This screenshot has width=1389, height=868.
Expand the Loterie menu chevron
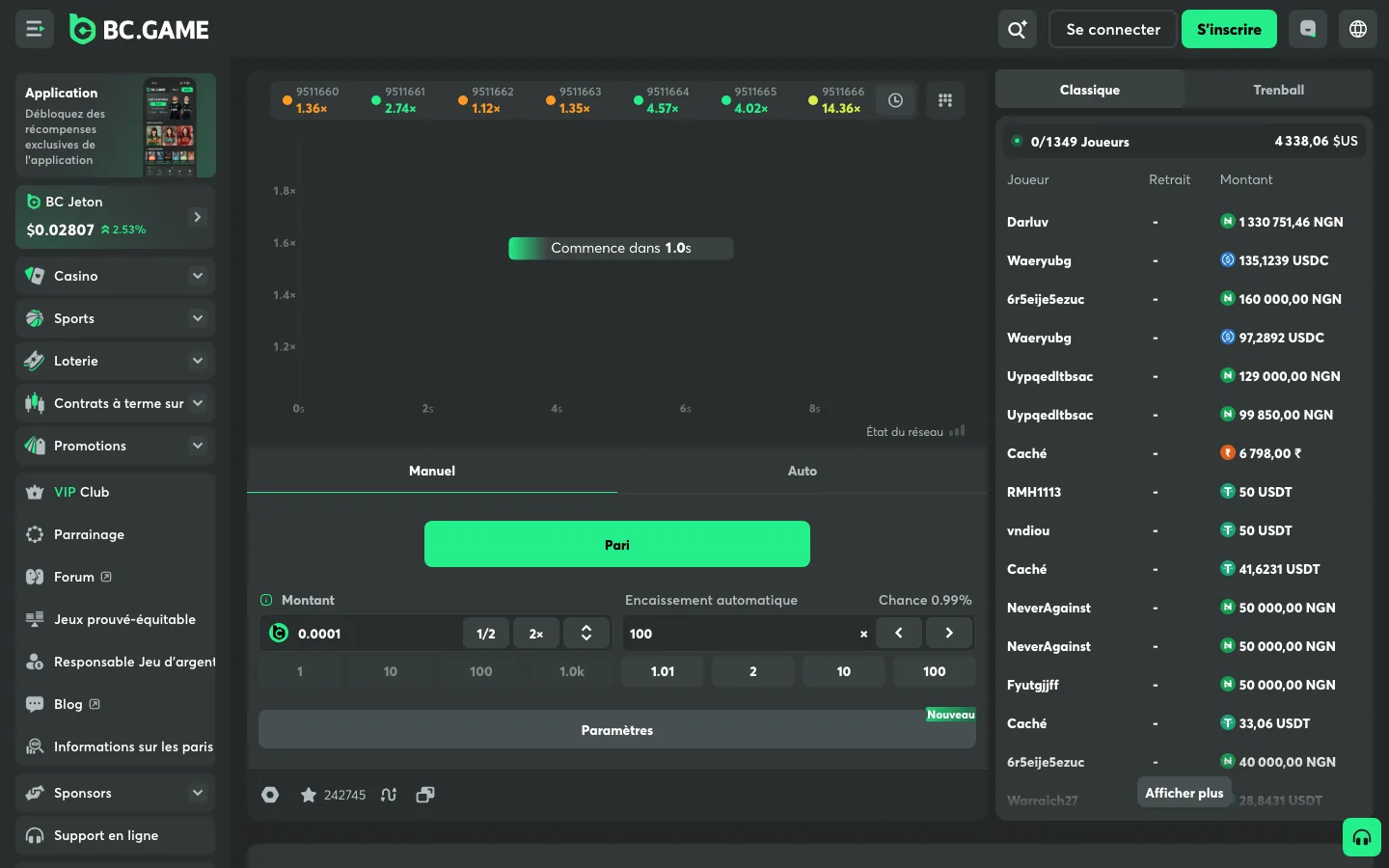point(198,361)
